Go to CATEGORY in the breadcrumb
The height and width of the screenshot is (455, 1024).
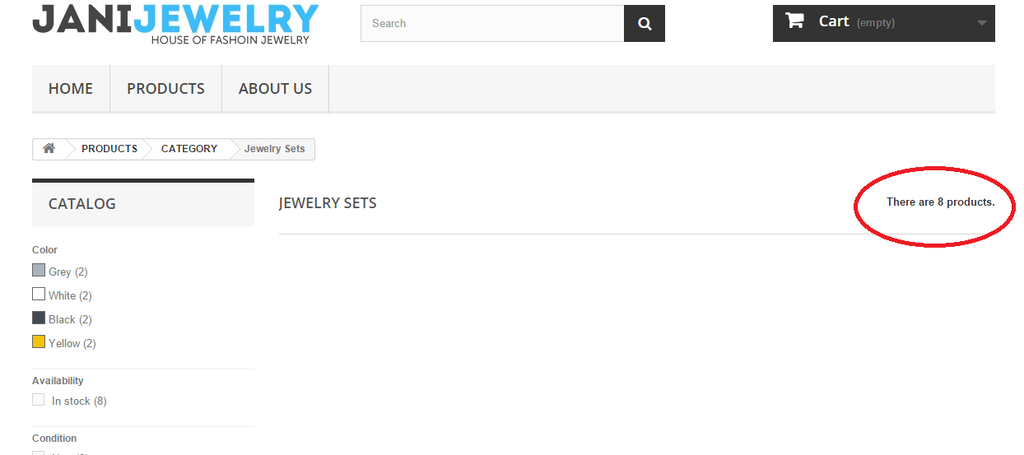(x=189, y=149)
